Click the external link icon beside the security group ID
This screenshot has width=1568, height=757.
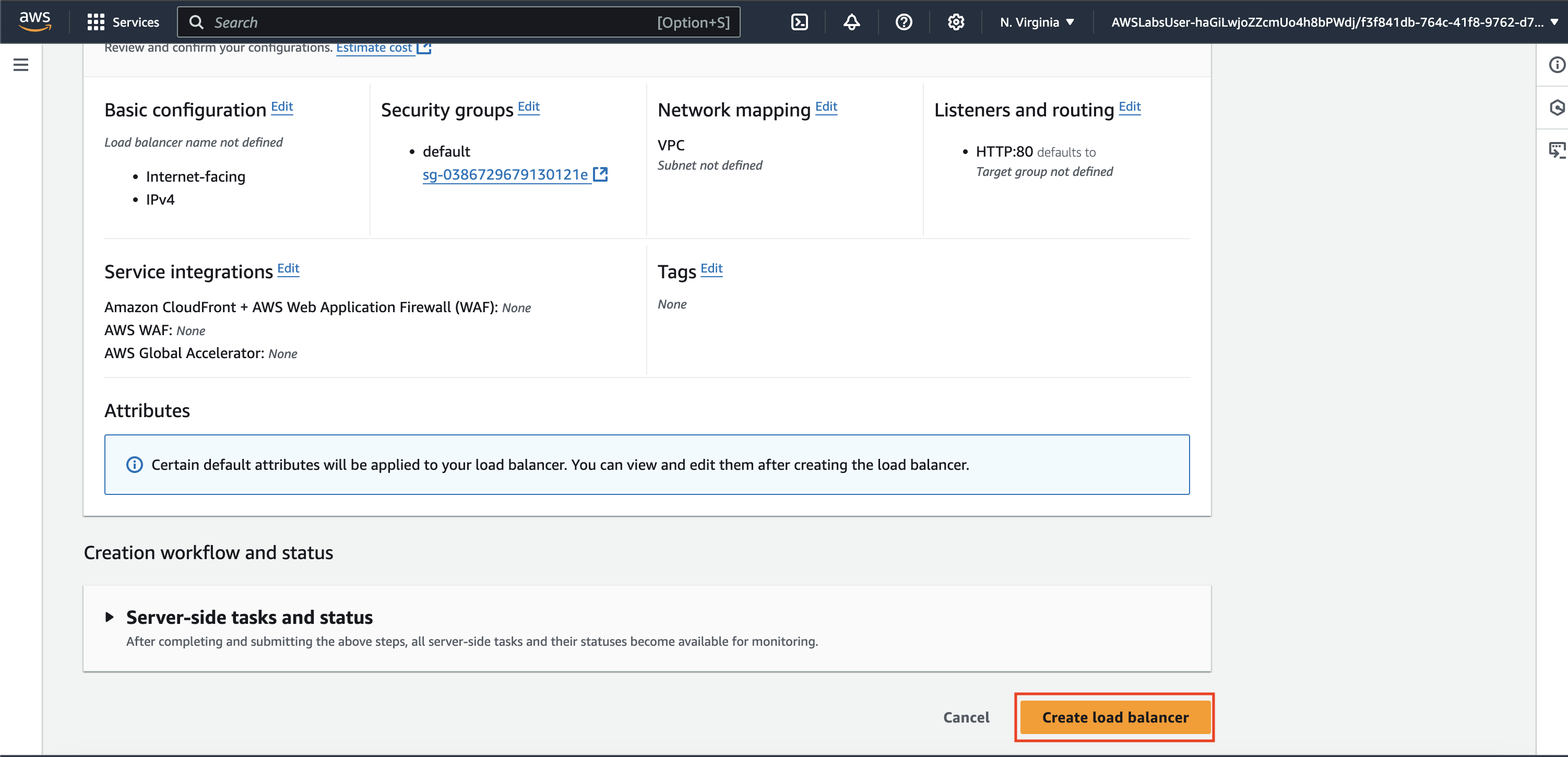click(600, 174)
